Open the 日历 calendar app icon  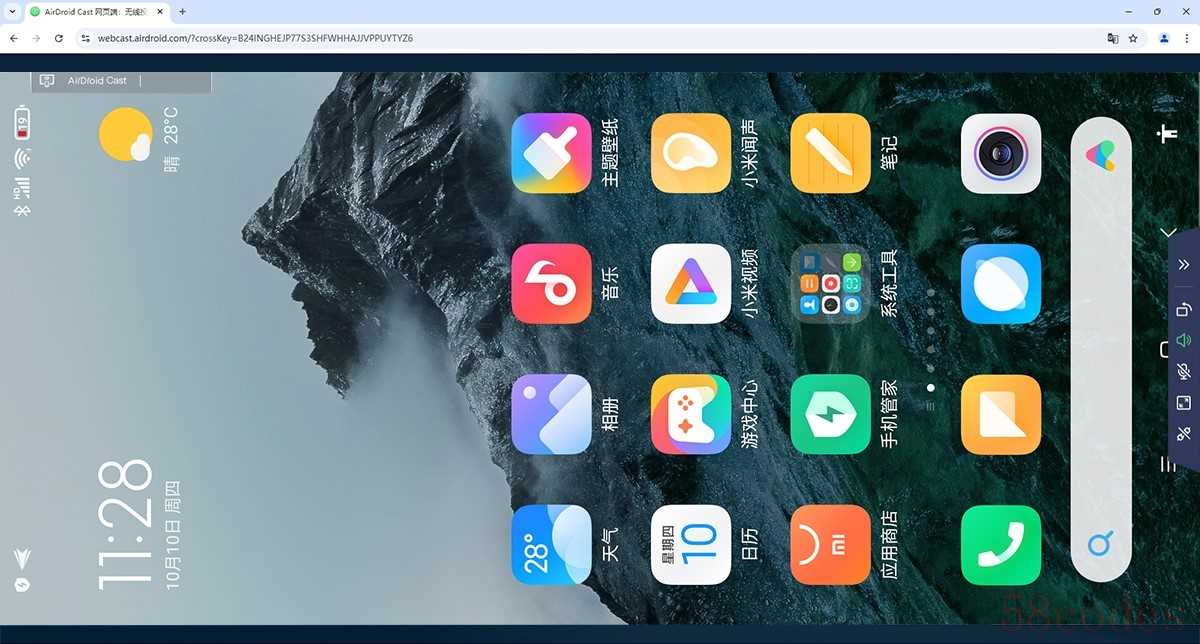(691, 545)
